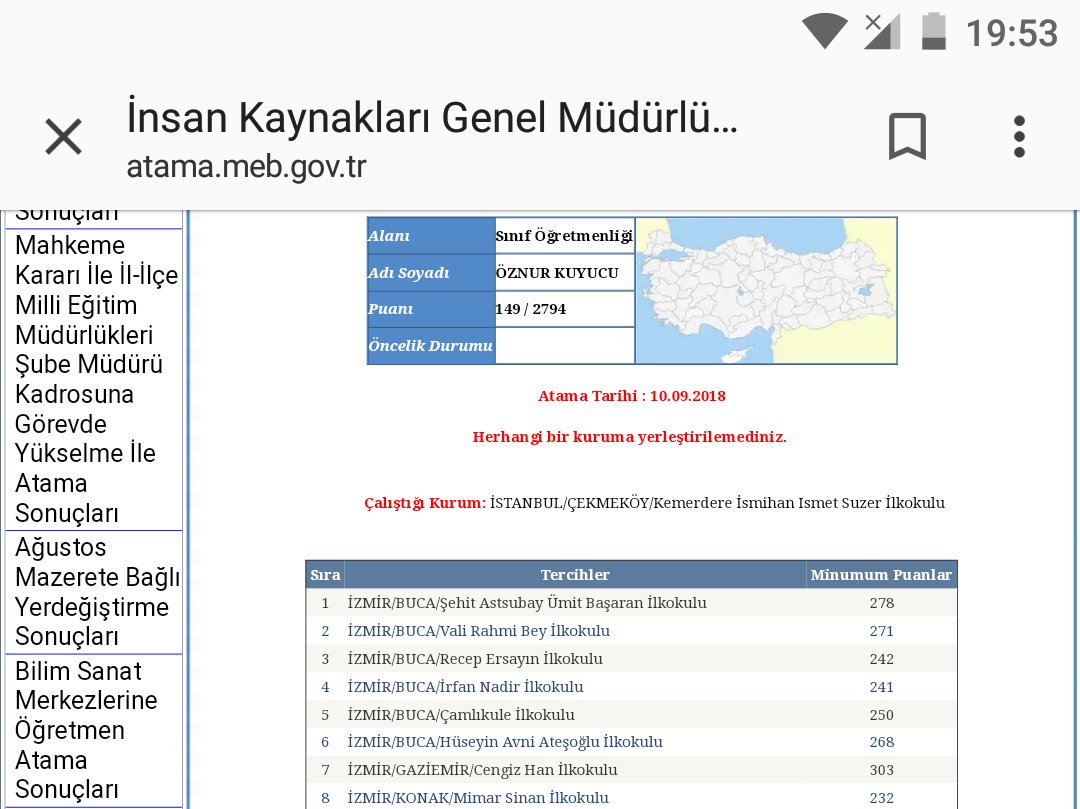Click the Turkey map image

[766, 291]
